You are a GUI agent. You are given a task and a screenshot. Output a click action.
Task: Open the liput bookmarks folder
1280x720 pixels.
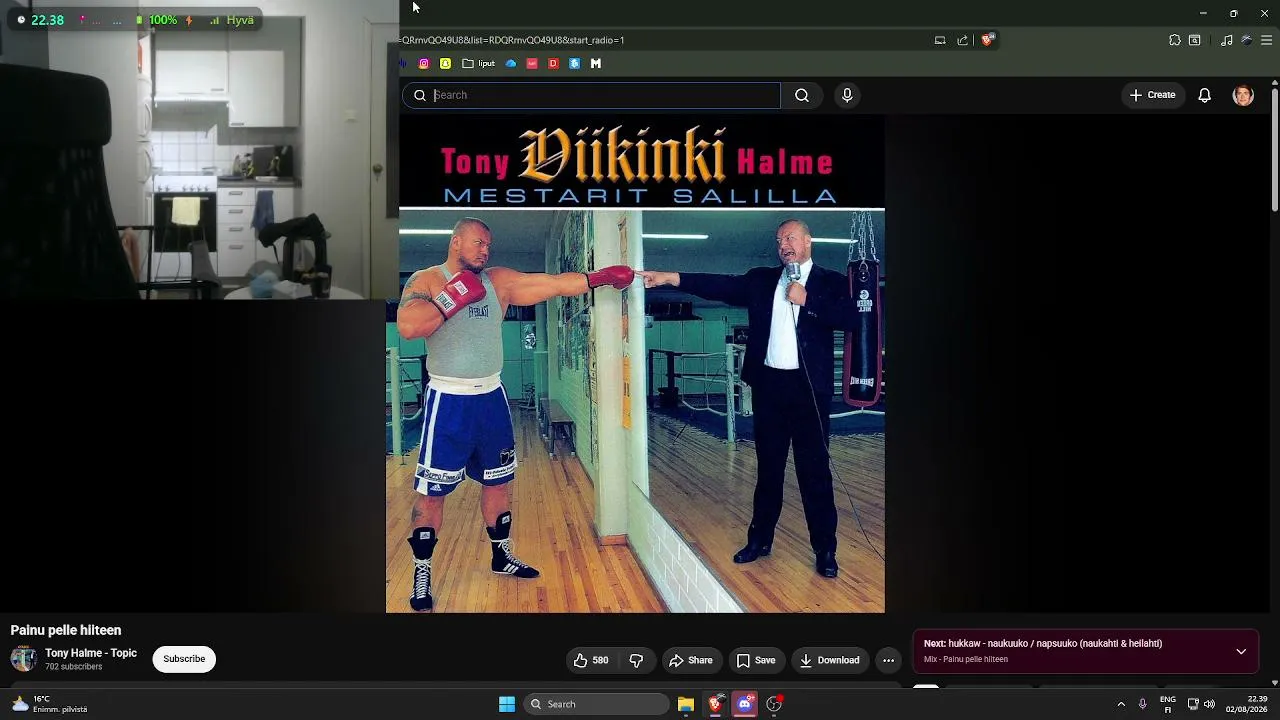pyautogui.click(x=478, y=63)
